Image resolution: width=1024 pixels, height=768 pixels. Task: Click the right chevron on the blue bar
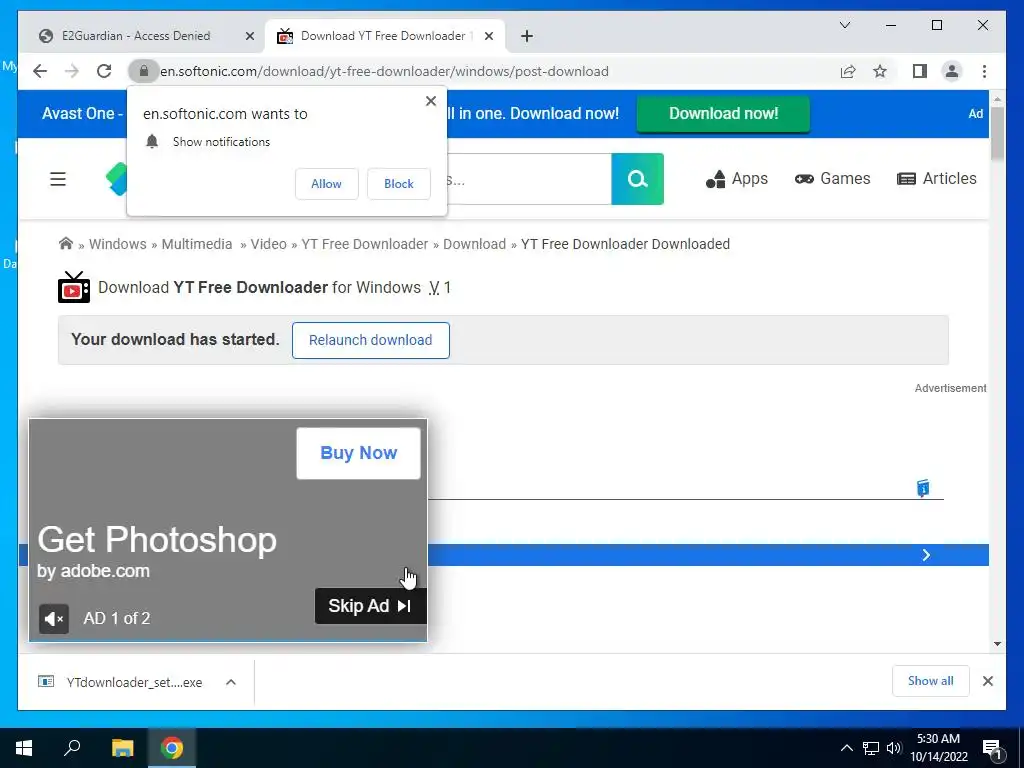pos(926,555)
